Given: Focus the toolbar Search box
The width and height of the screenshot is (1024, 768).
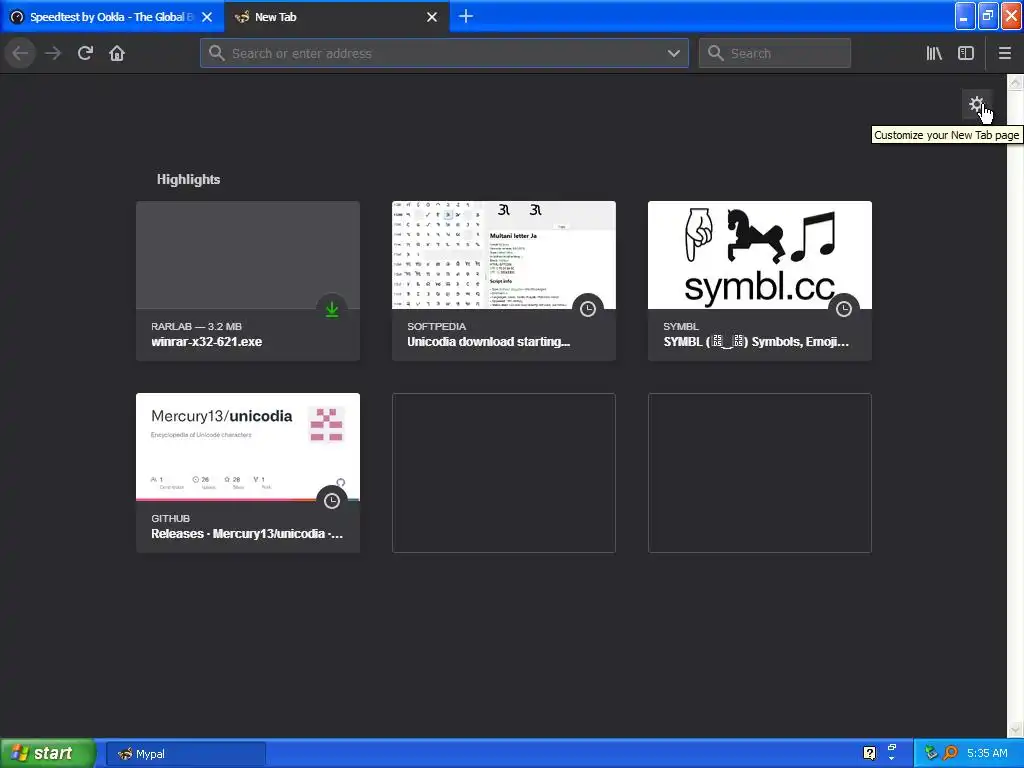Looking at the screenshot, I should point(775,53).
